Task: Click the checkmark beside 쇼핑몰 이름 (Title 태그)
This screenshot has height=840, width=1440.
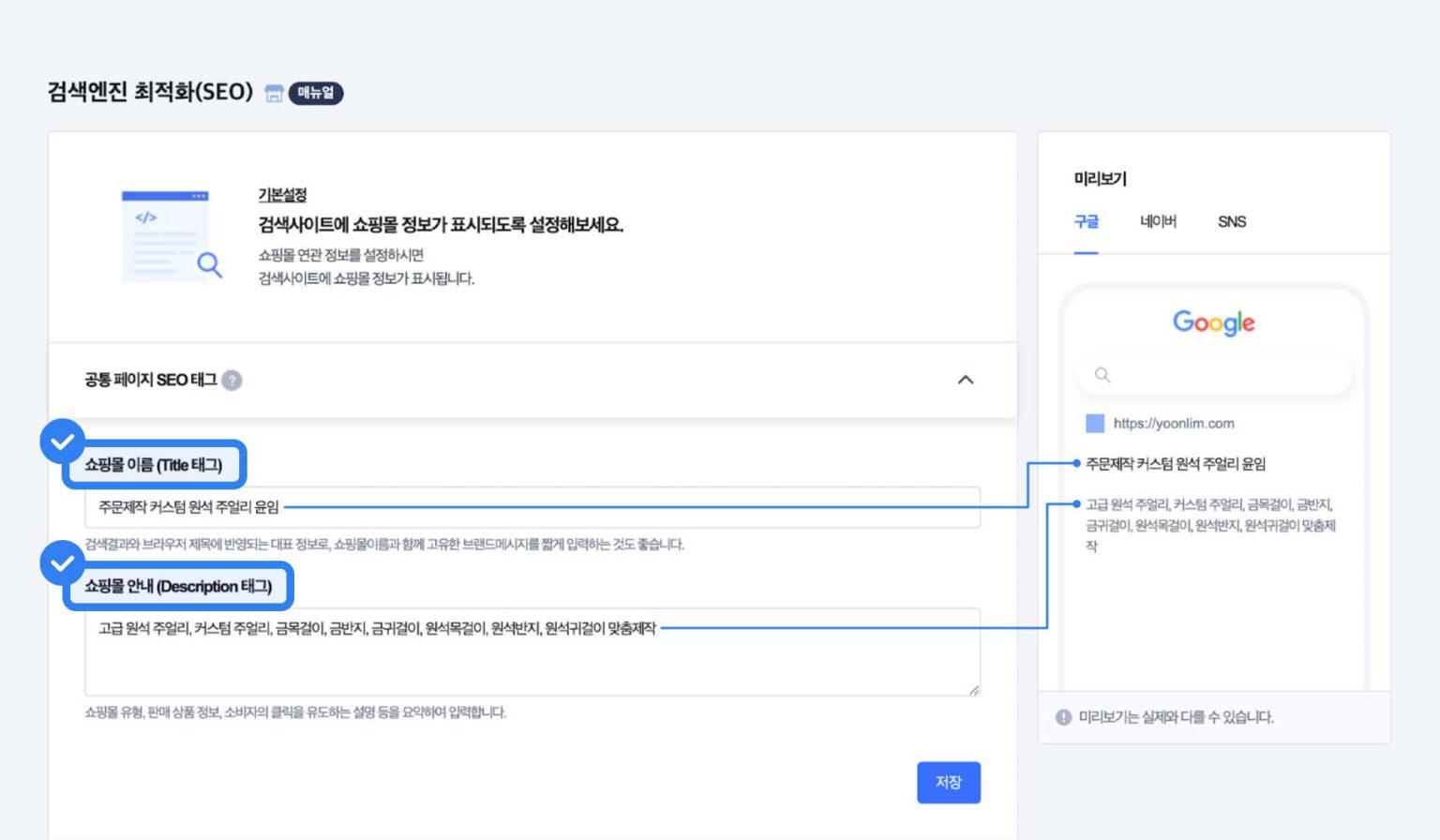Action: [x=62, y=441]
